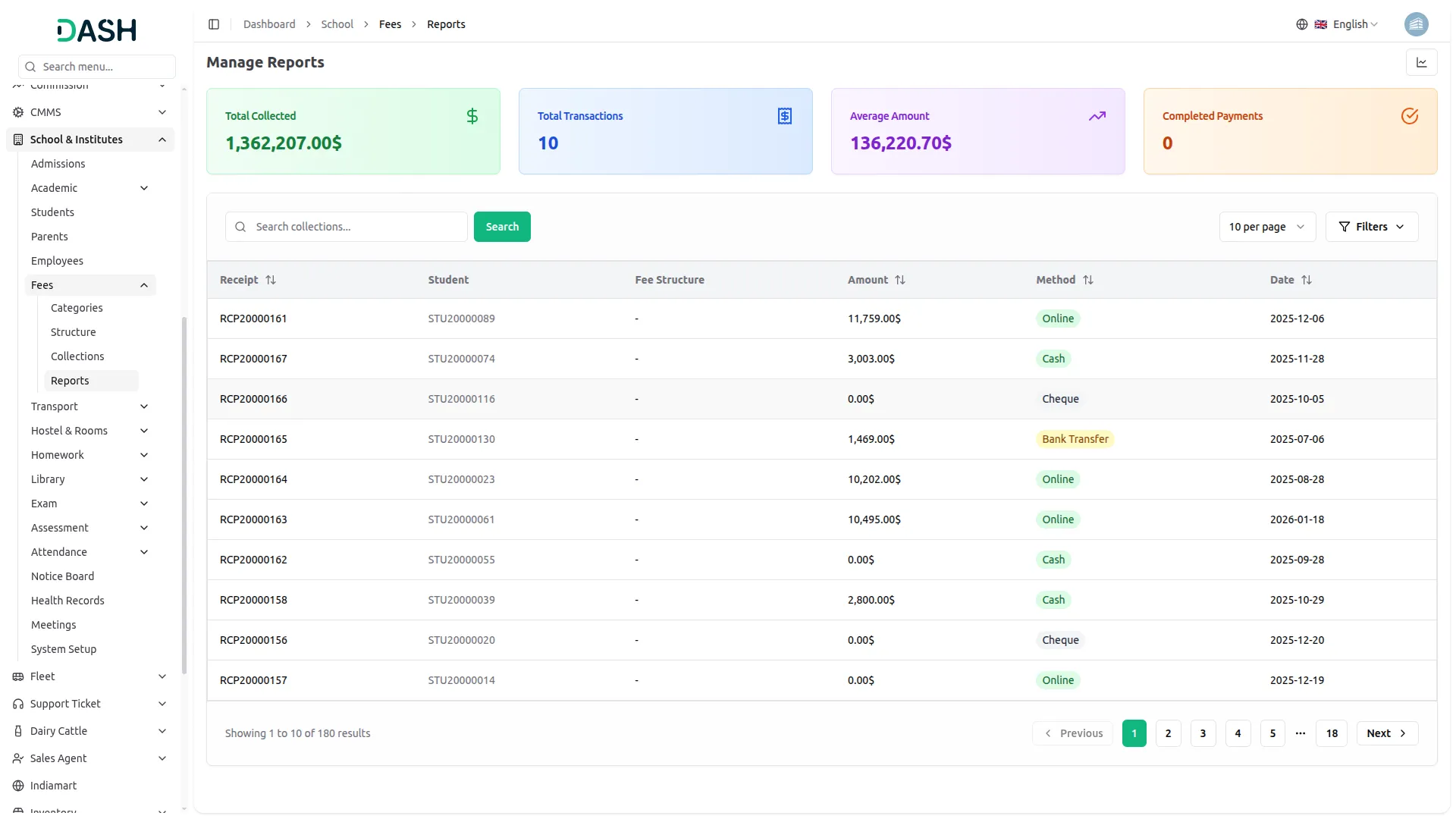
Task: Toggle the sidebar collapse icon
Action: coord(214,24)
